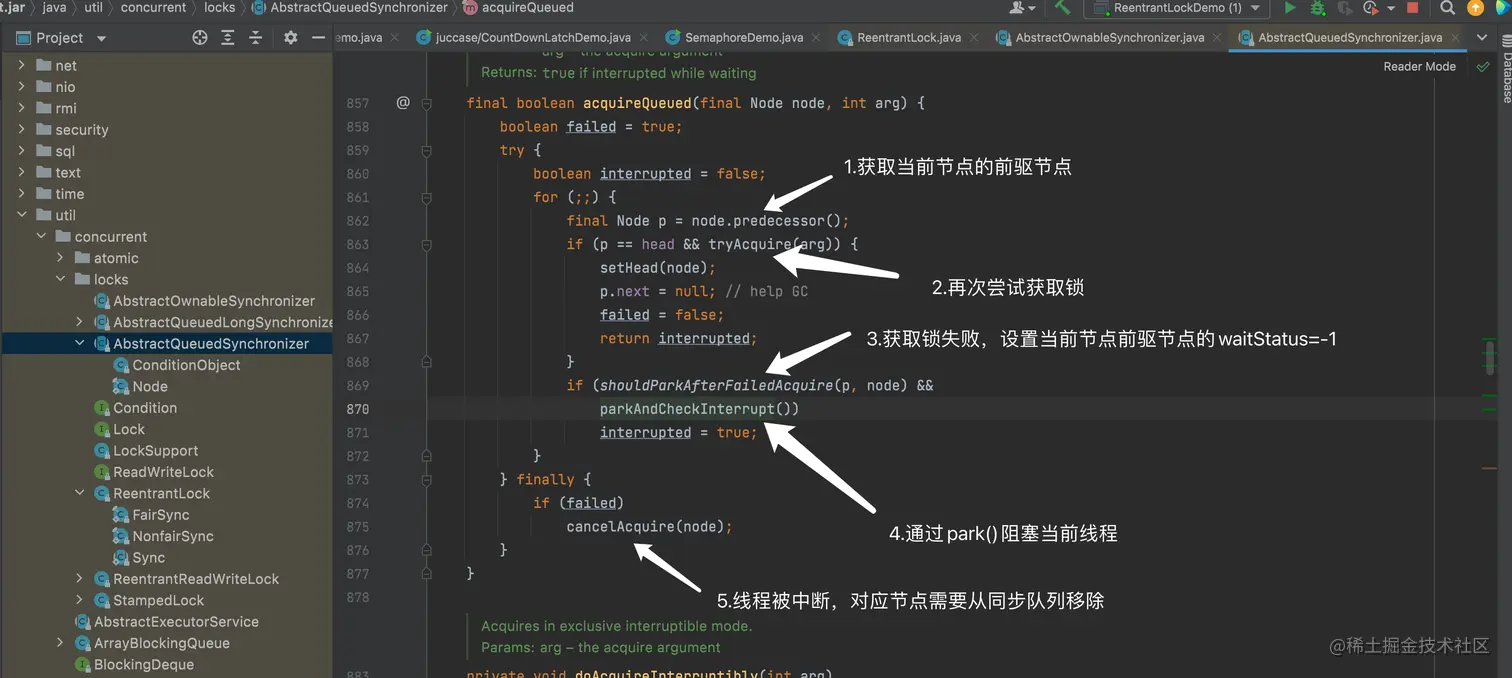Click the green inspection checkmark icon
The height and width of the screenshot is (678, 1512).
coord(1482,66)
